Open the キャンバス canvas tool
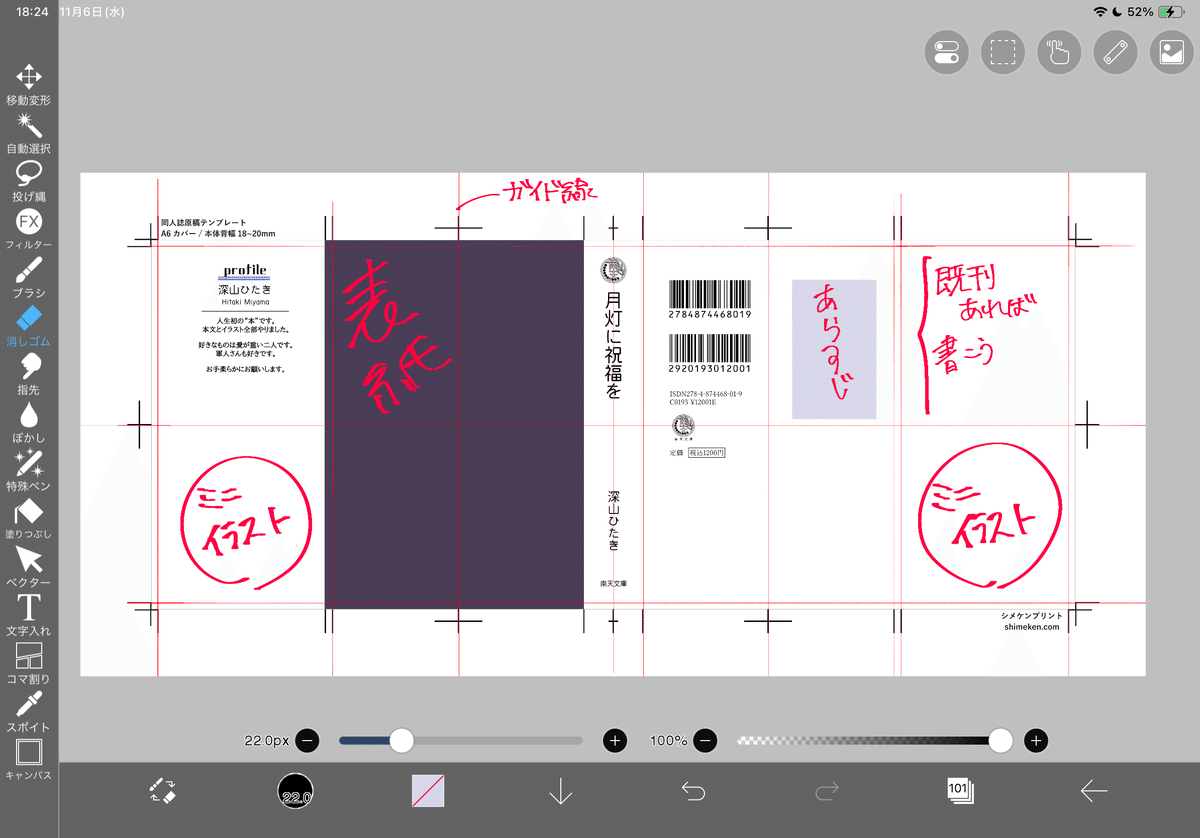The width and height of the screenshot is (1200, 838). [x=29, y=759]
